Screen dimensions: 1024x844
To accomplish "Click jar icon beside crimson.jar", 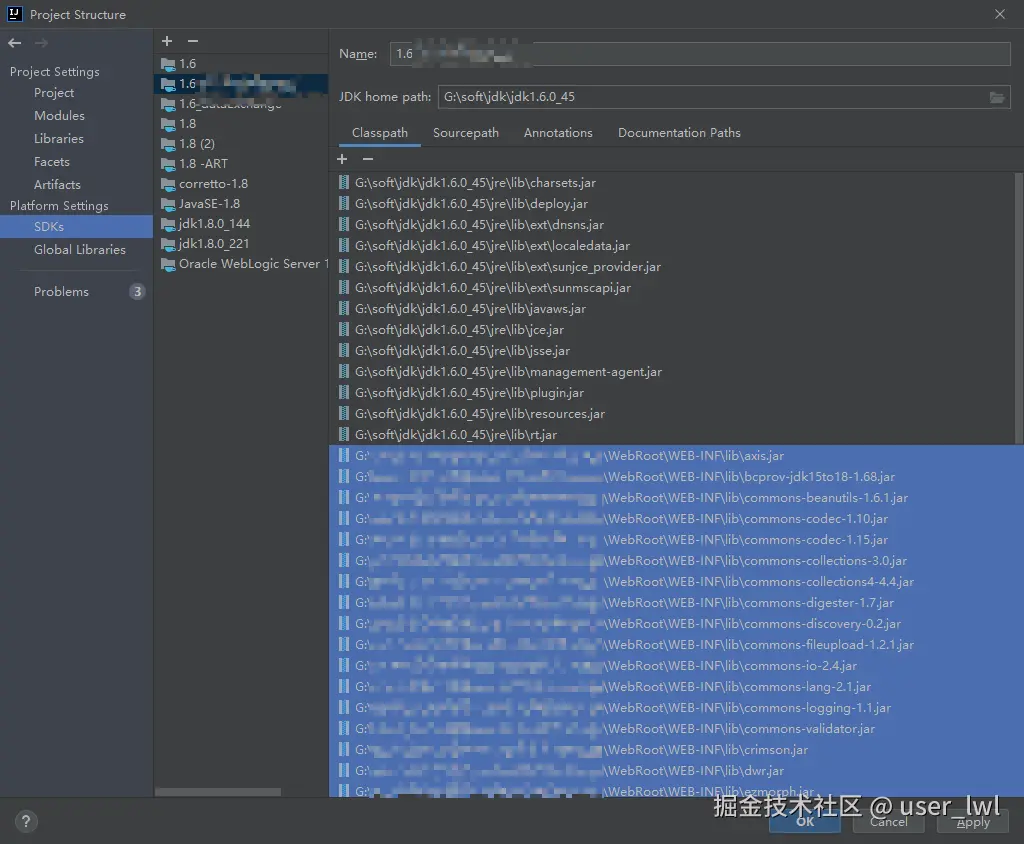I will (x=344, y=750).
